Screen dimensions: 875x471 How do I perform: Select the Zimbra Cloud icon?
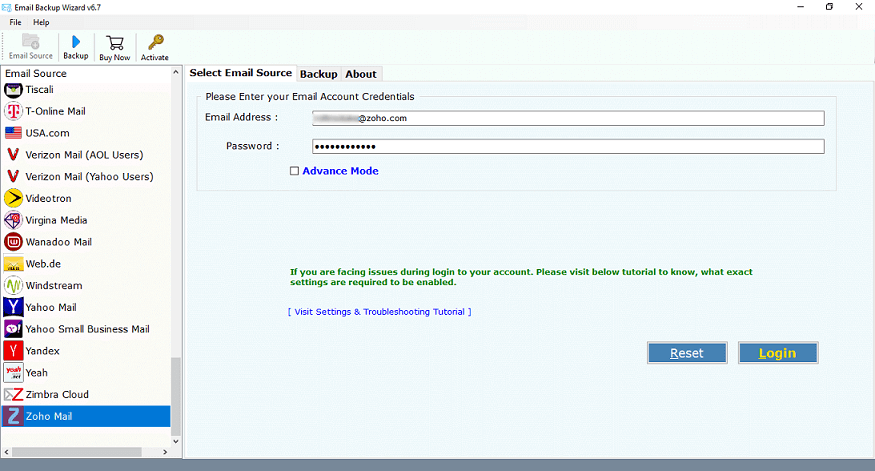coord(13,395)
